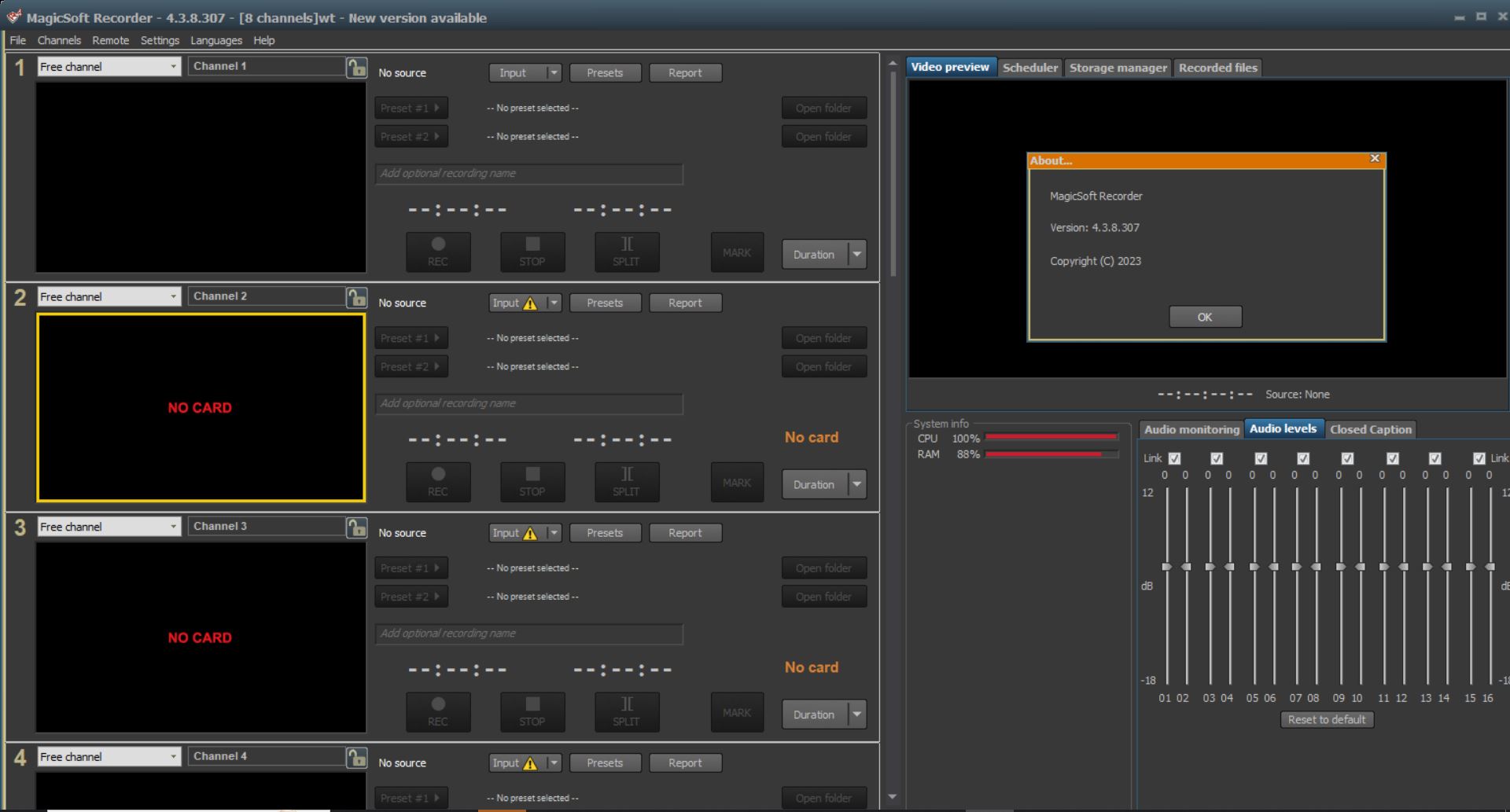Toggle the lock icon for Channel 2
Viewport: 1510px width, 812px height.
356,297
